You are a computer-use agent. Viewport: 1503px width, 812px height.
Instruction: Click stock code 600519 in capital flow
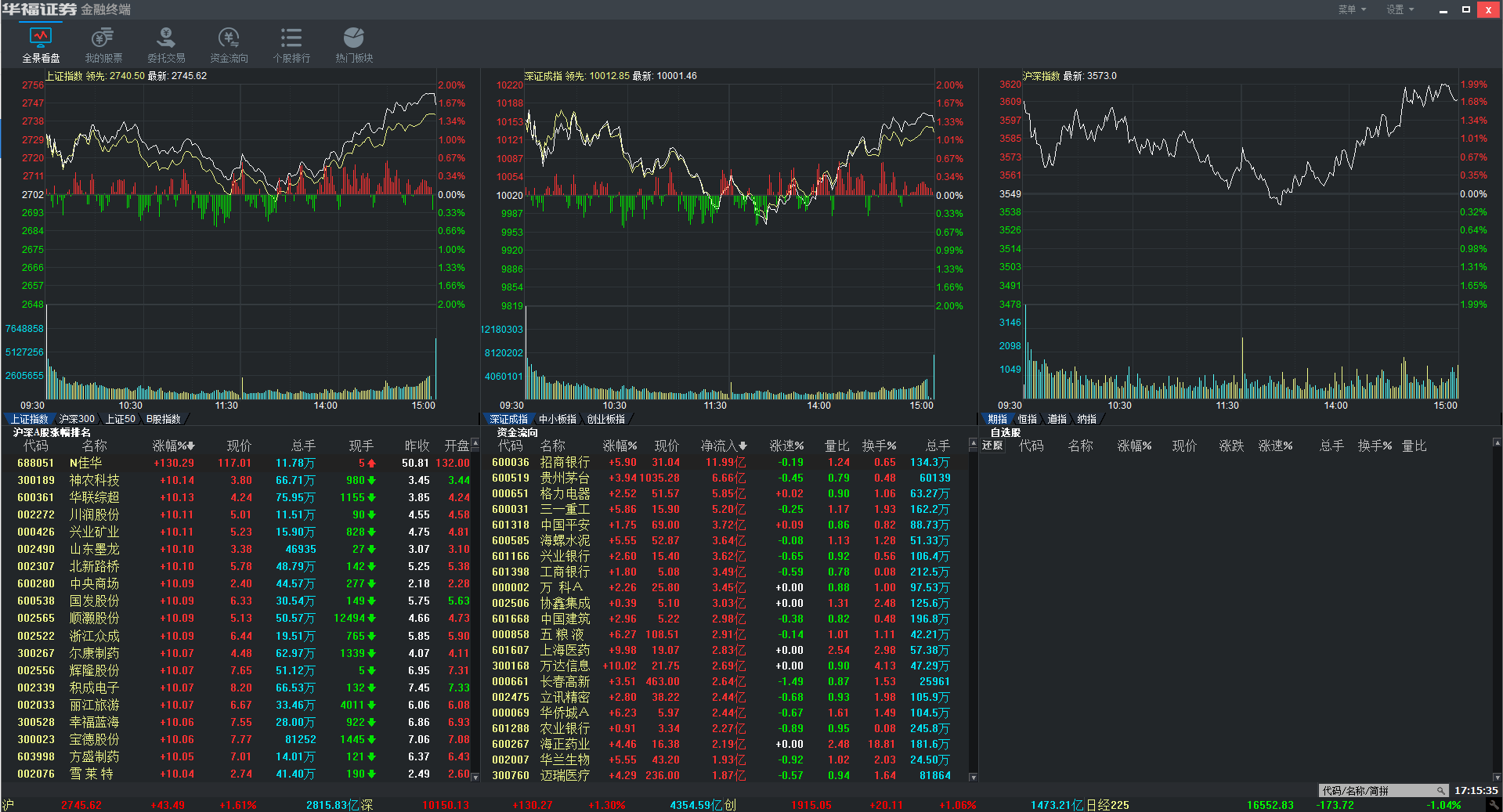(x=511, y=478)
